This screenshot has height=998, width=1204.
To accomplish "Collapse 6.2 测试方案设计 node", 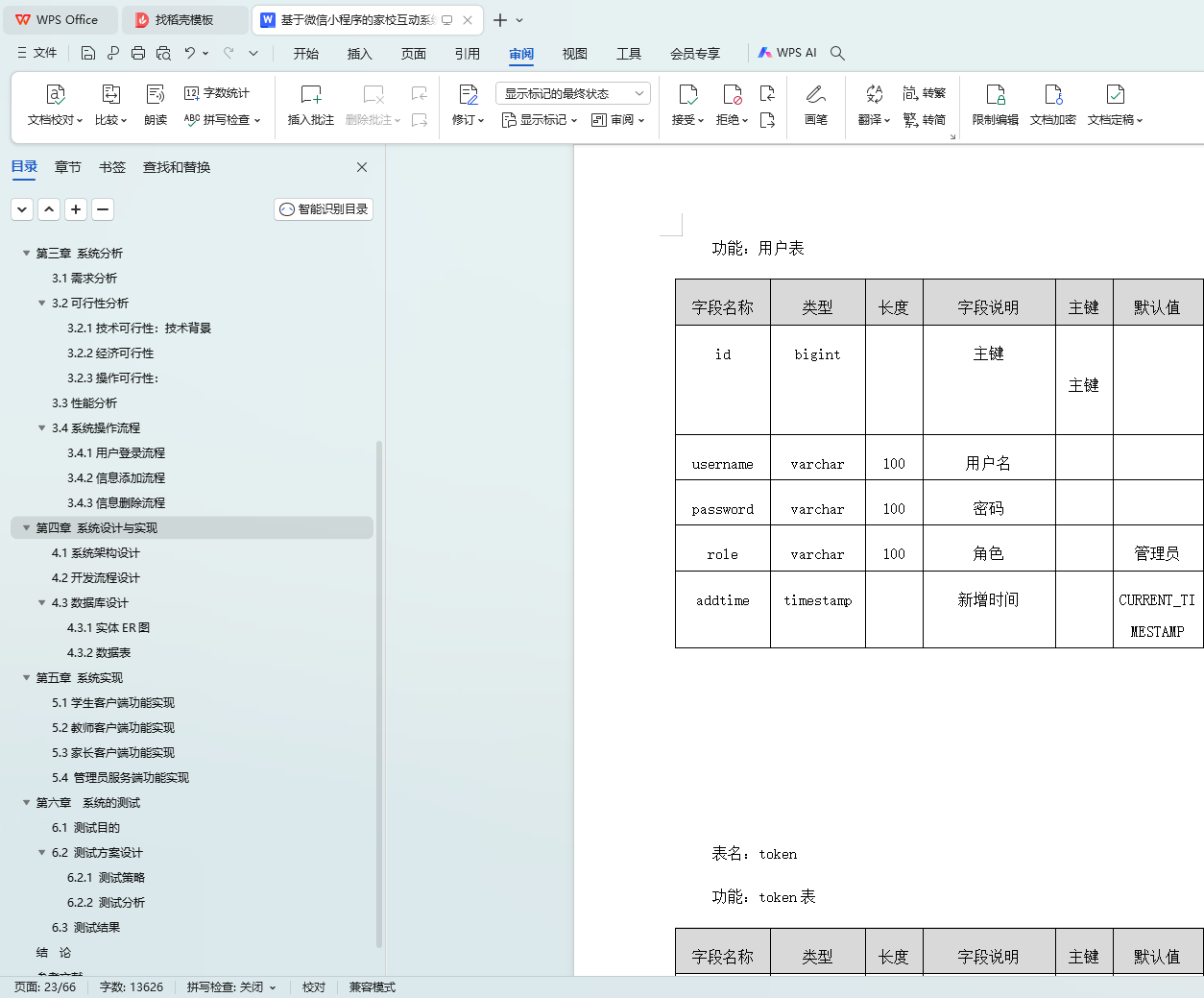I will point(41,853).
